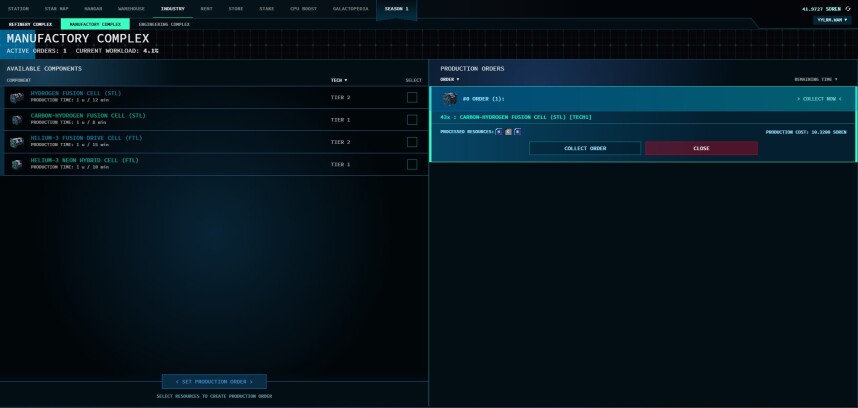Click the Production Cost value text
Viewport: 858px width, 408px height.
click(x=806, y=132)
